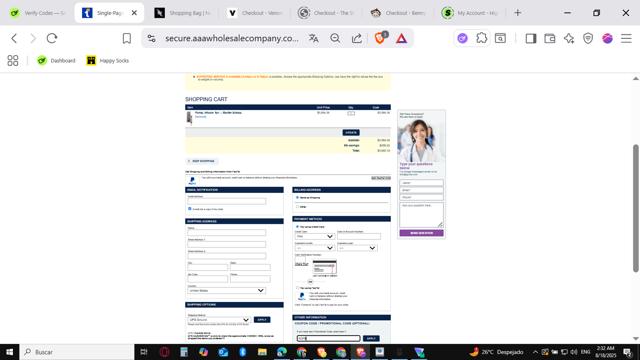This screenshot has width=640, height=360.
Task: Open Task View on taskbar
Action: coord(144,352)
